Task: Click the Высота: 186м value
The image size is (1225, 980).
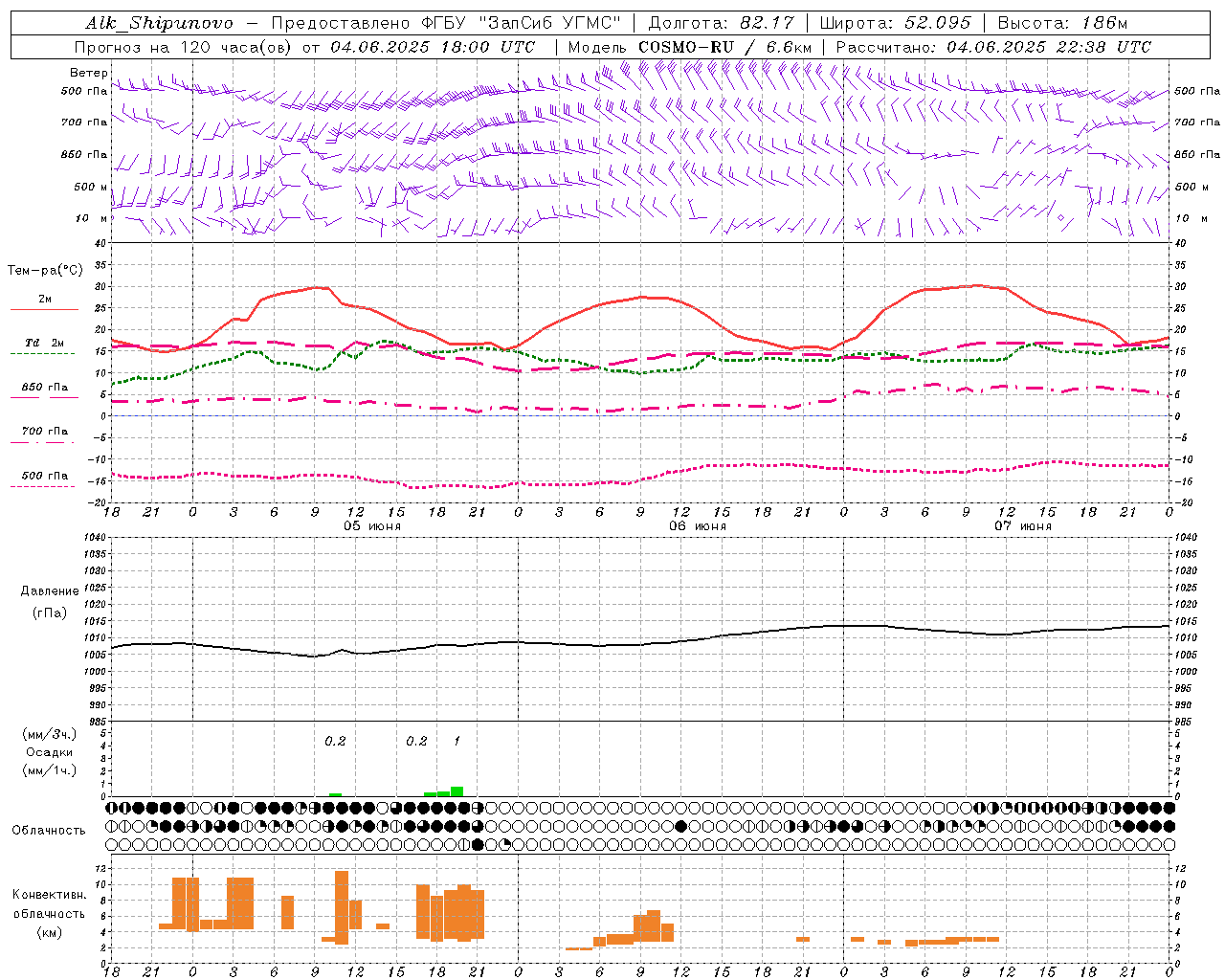Action: [x=1063, y=23]
